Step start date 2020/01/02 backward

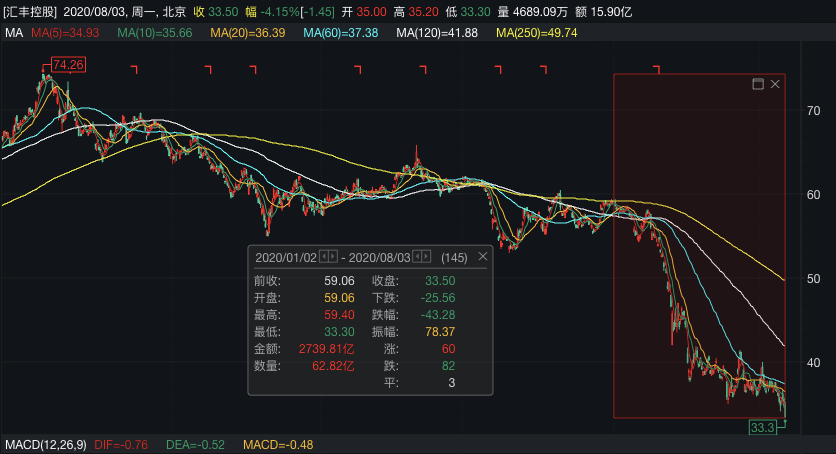322,257
